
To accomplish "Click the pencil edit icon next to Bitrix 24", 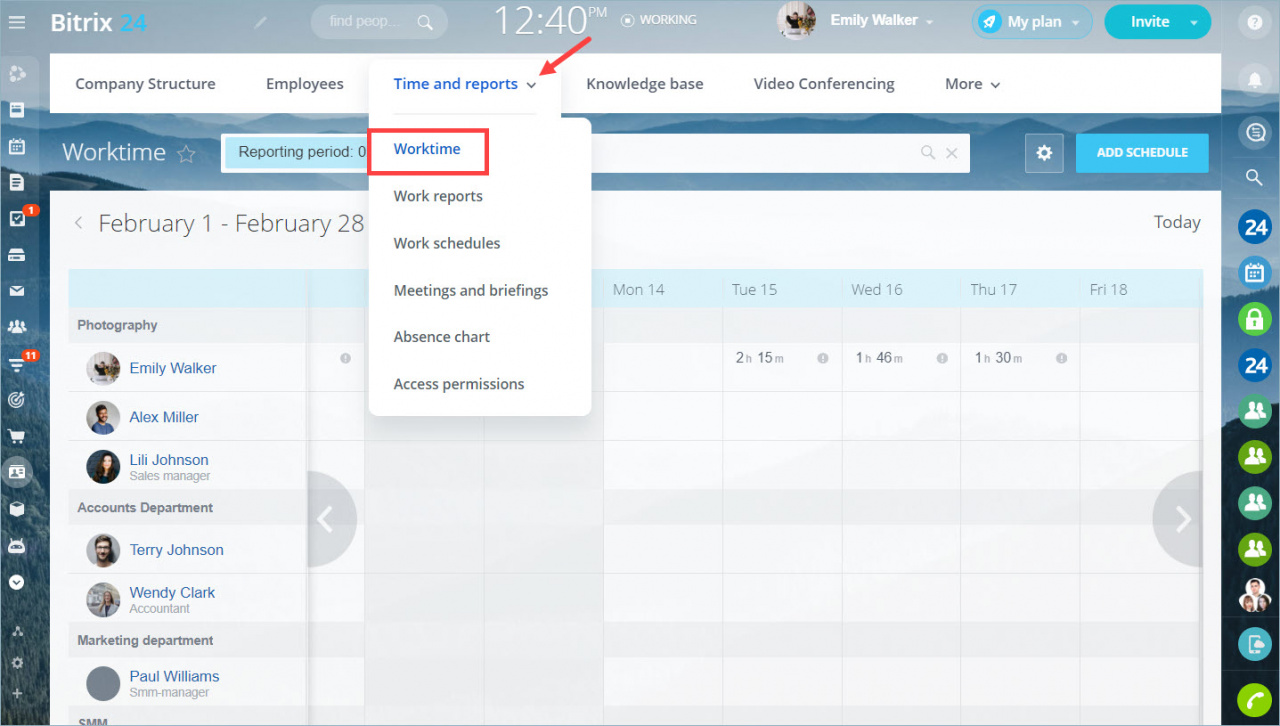I will tap(261, 22).
